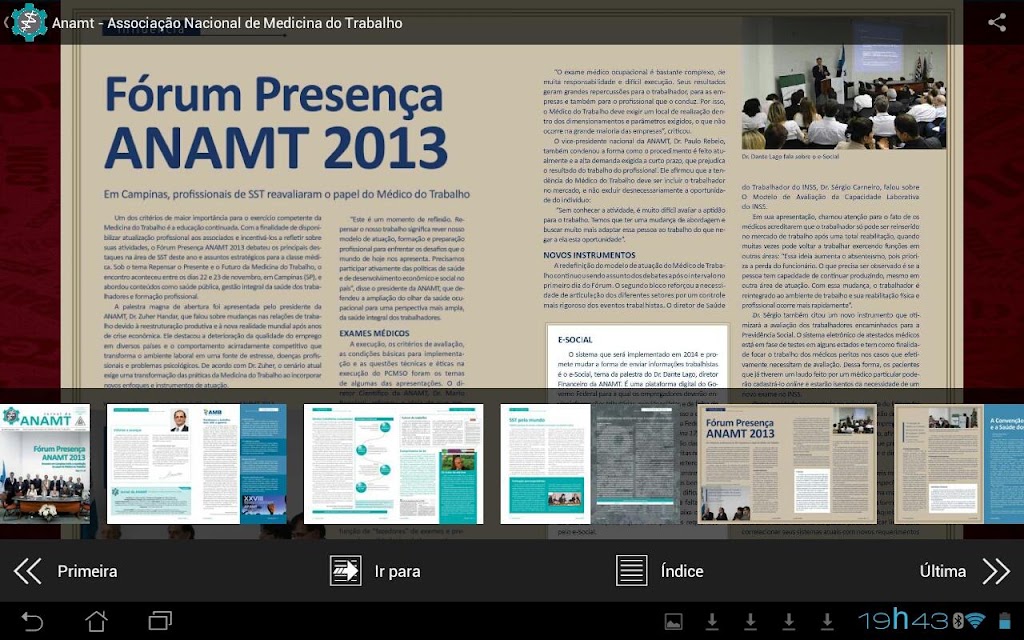Tap the NOVOS INSTRUMENTOS subheading
This screenshot has width=1024, height=640.
pos(589,255)
